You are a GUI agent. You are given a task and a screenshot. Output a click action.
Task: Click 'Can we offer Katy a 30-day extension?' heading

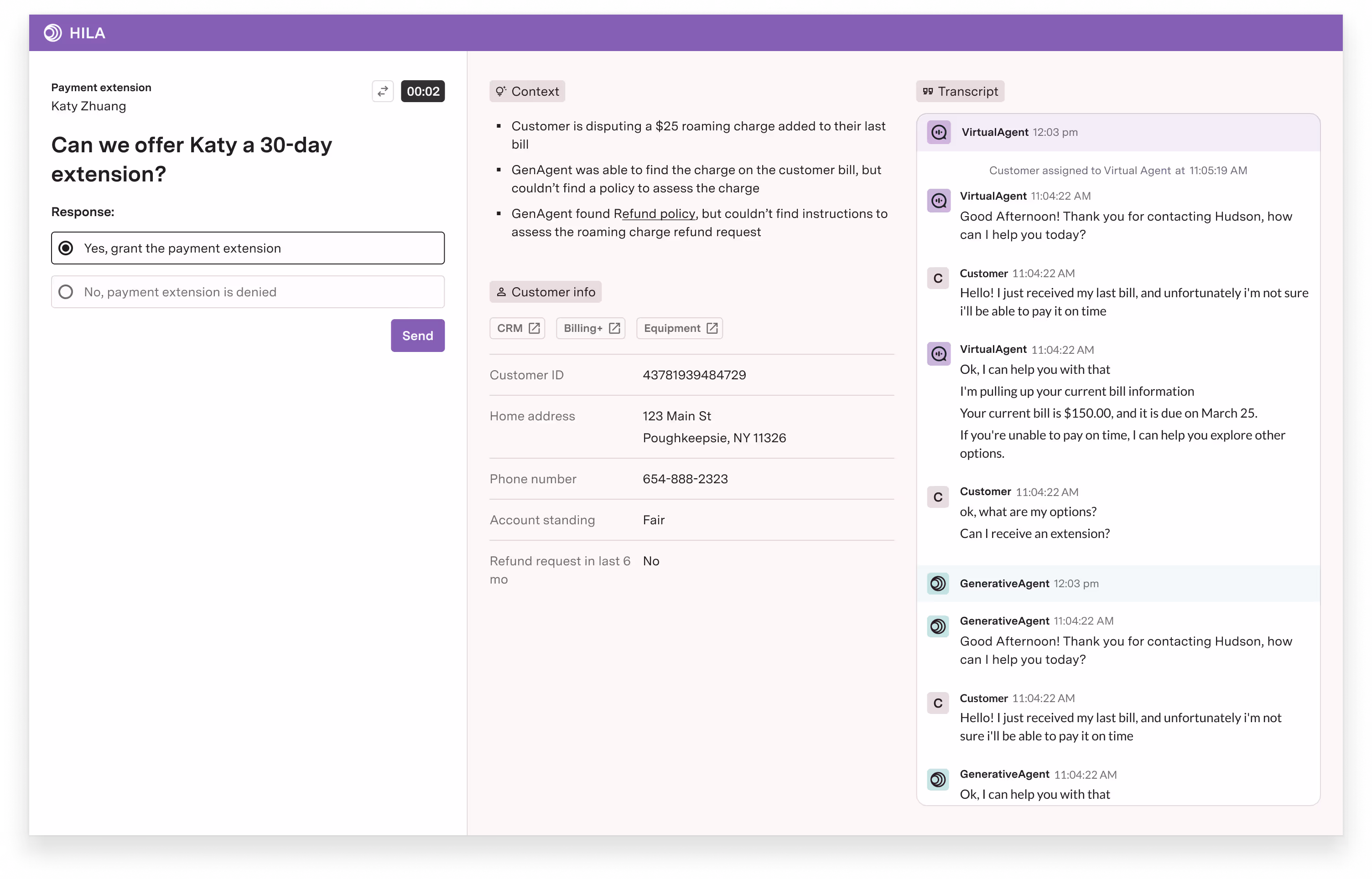click(191, 159)
